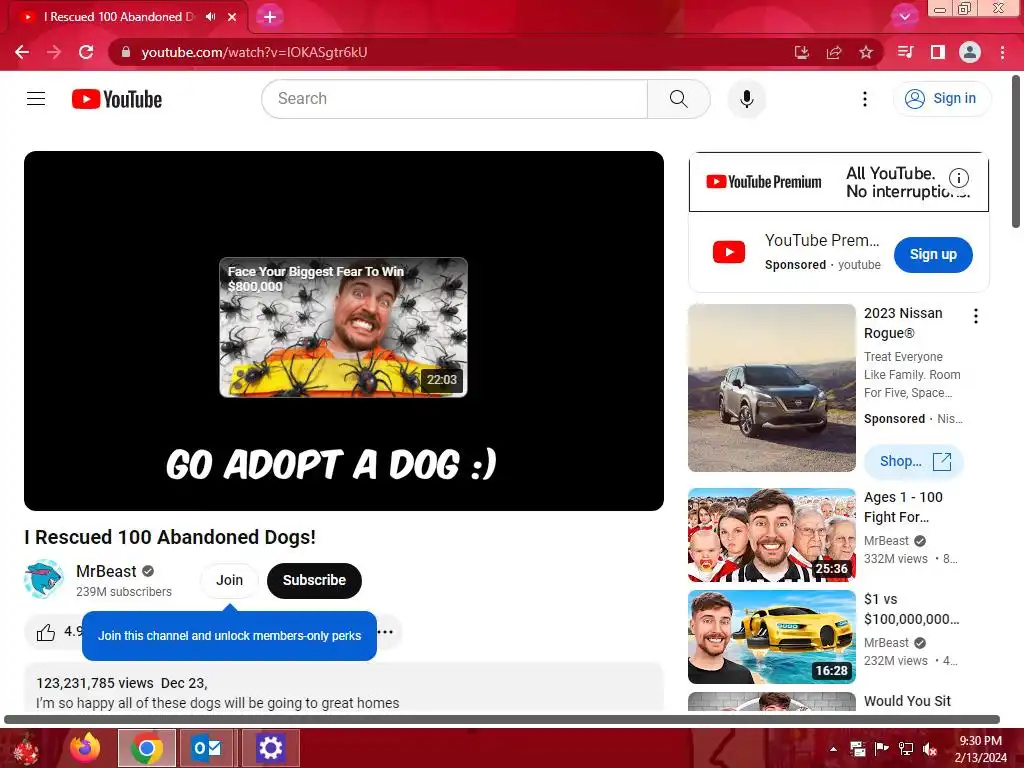Click the horizontal page scrollbar

502,720
